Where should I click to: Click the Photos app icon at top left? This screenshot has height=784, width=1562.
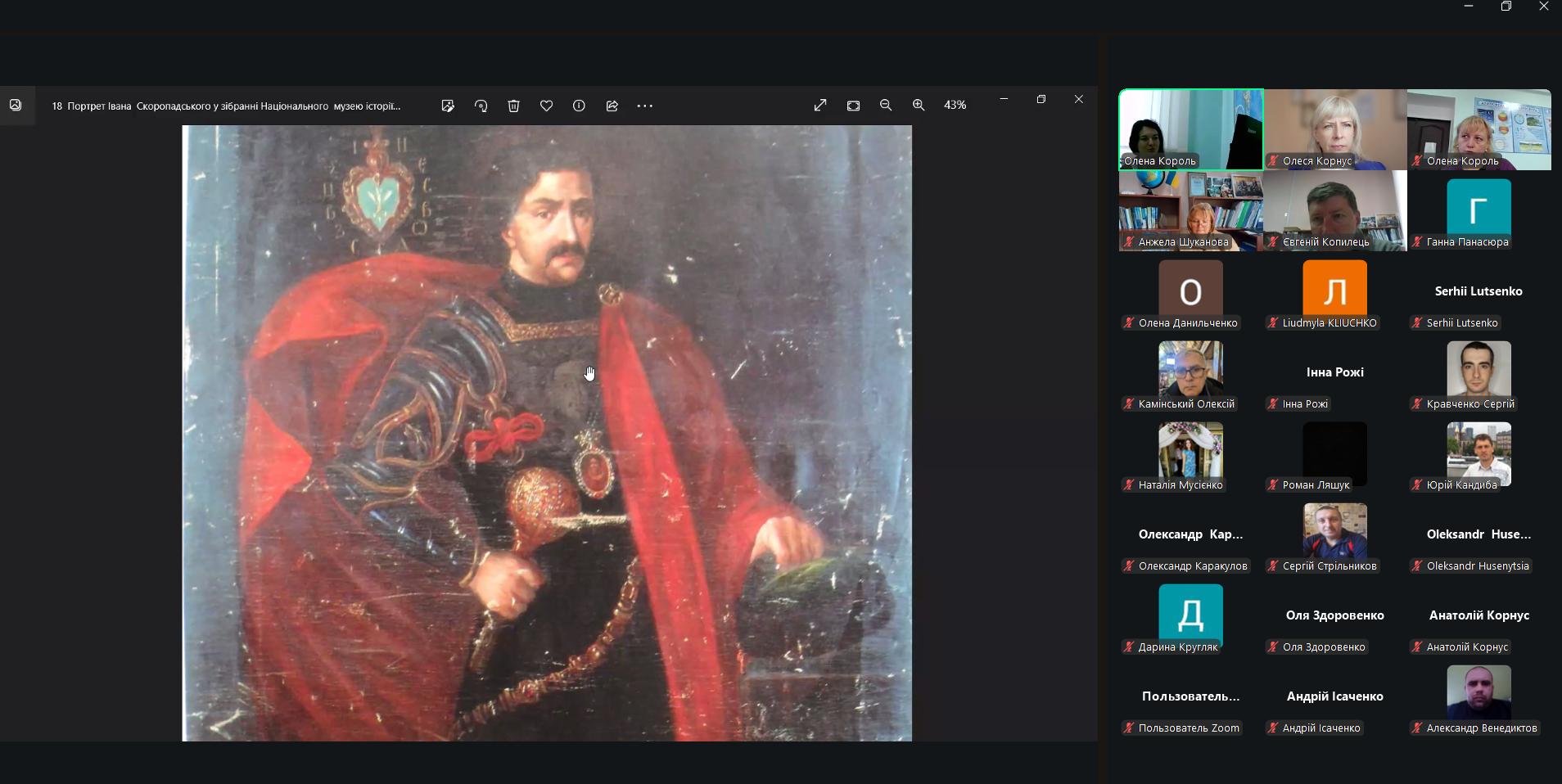click(x=16, y=106)
